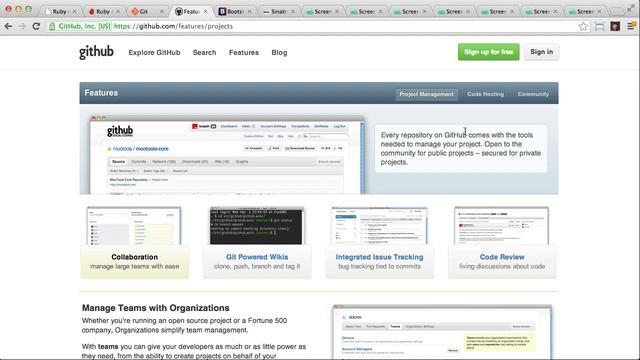This screenshot has width=640, height=360.
Task: Open the Code Review link
Action: pyautogui.click(x=502, y=257)
